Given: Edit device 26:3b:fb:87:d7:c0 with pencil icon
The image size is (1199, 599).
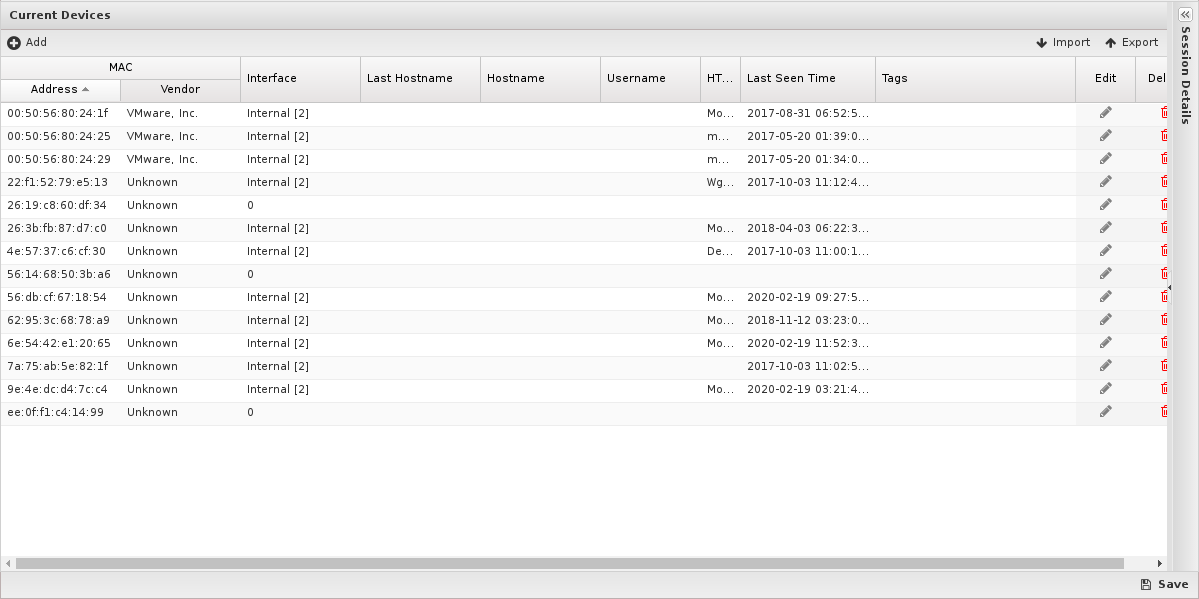Looking at the screenshot, I should (x=1105, y=228).
